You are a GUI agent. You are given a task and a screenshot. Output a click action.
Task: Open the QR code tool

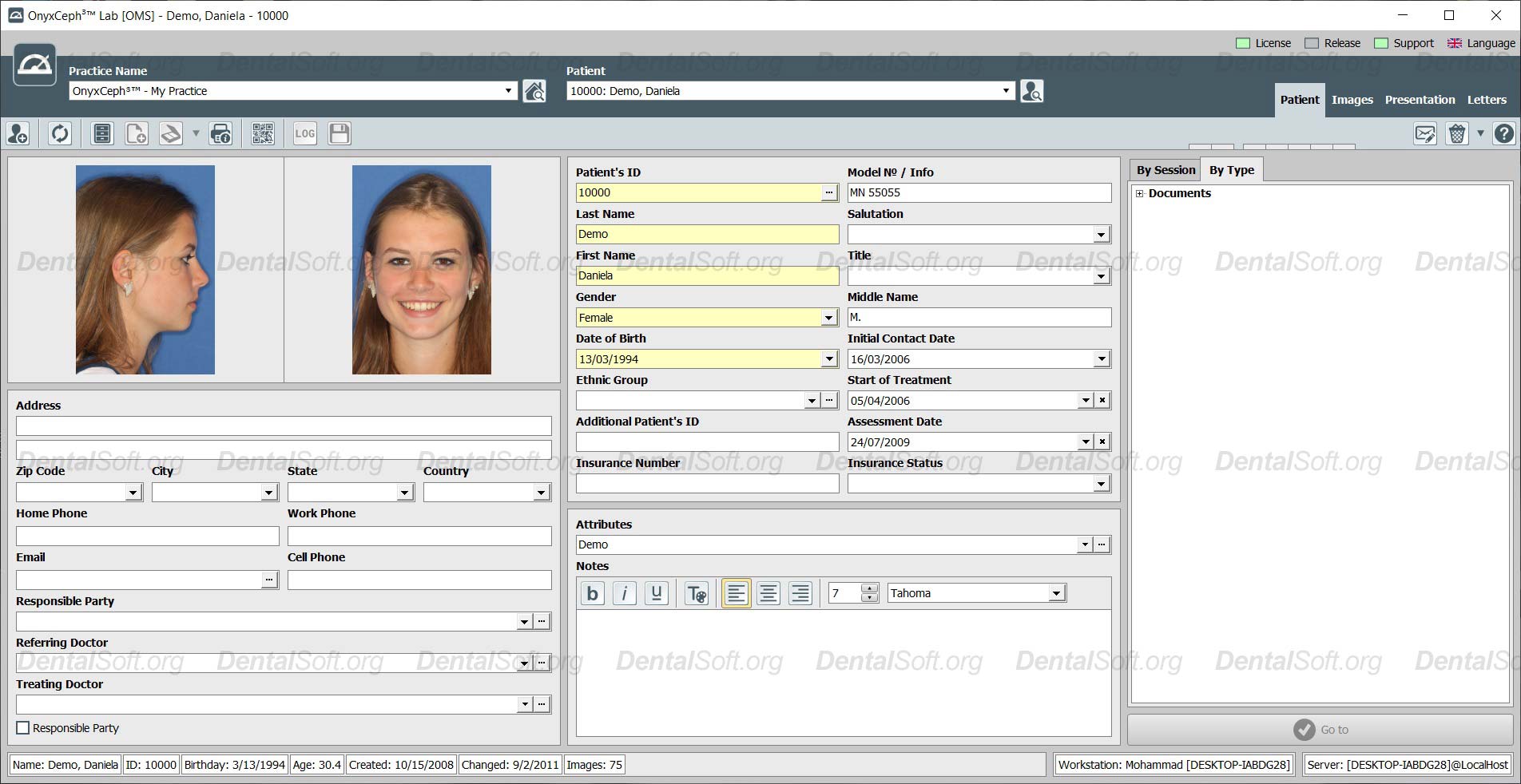[263, 133]
